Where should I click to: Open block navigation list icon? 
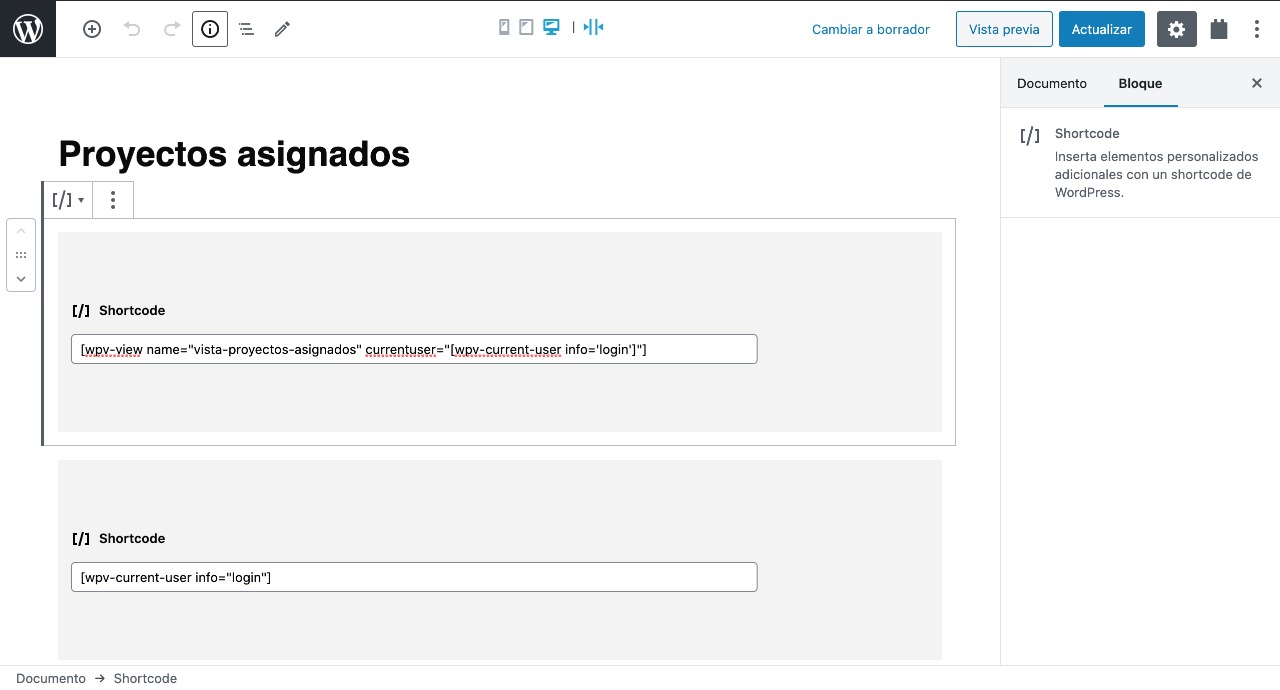(246, 29)
